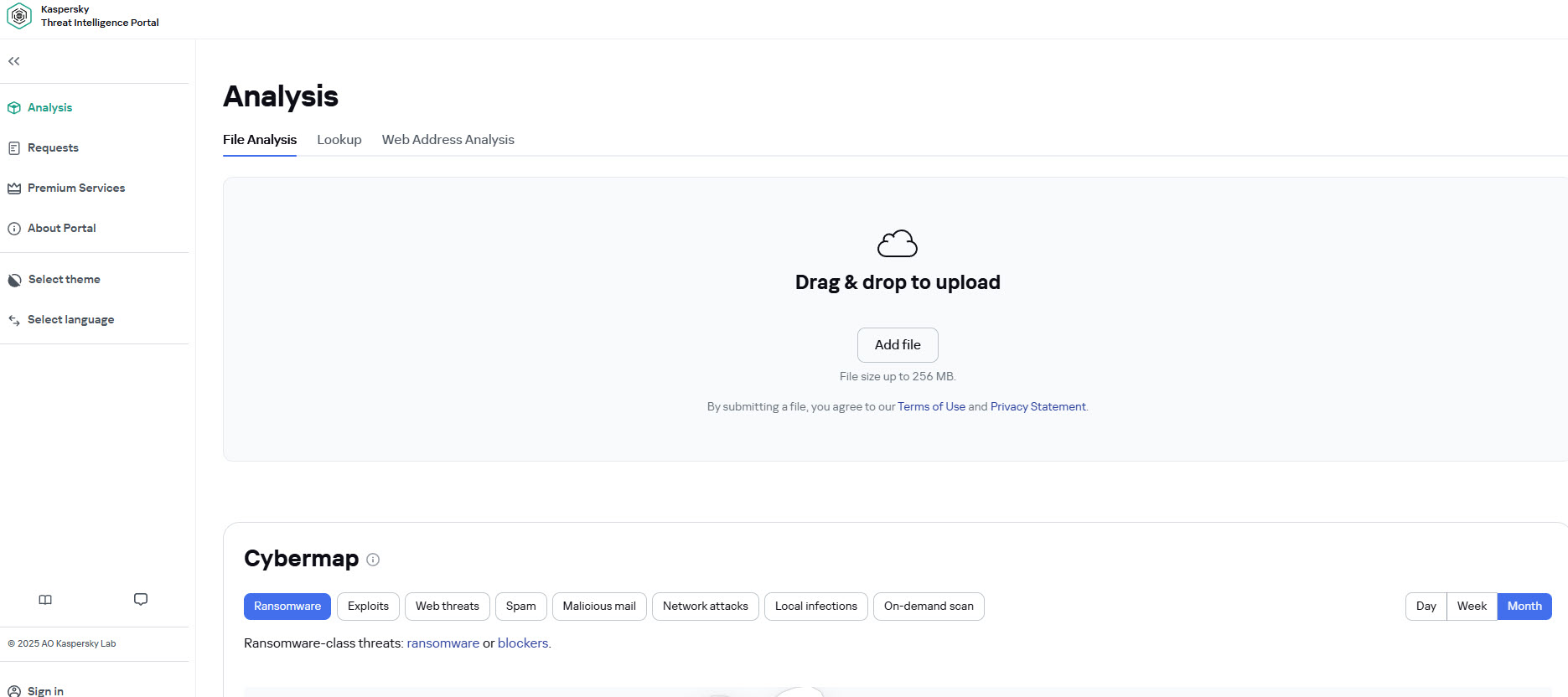Click the feedback chat bubble icon
The width and height of the screenshot is (1568, 697).
click(141, 600)
